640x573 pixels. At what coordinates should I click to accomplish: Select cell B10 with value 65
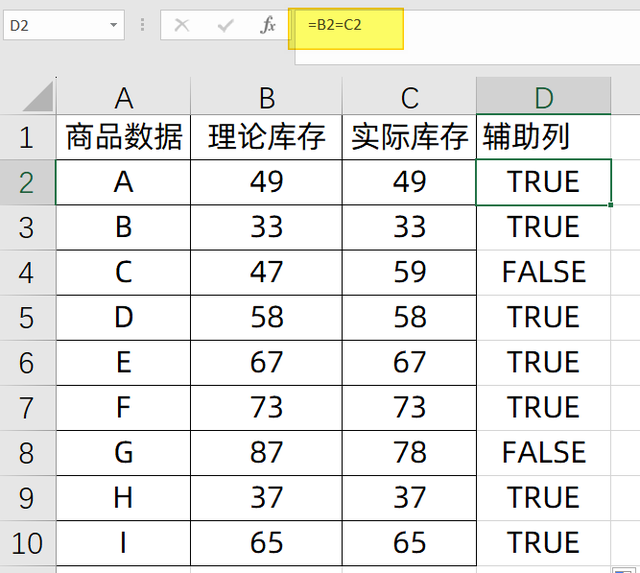pyautogui.click(x=266, y=543)
